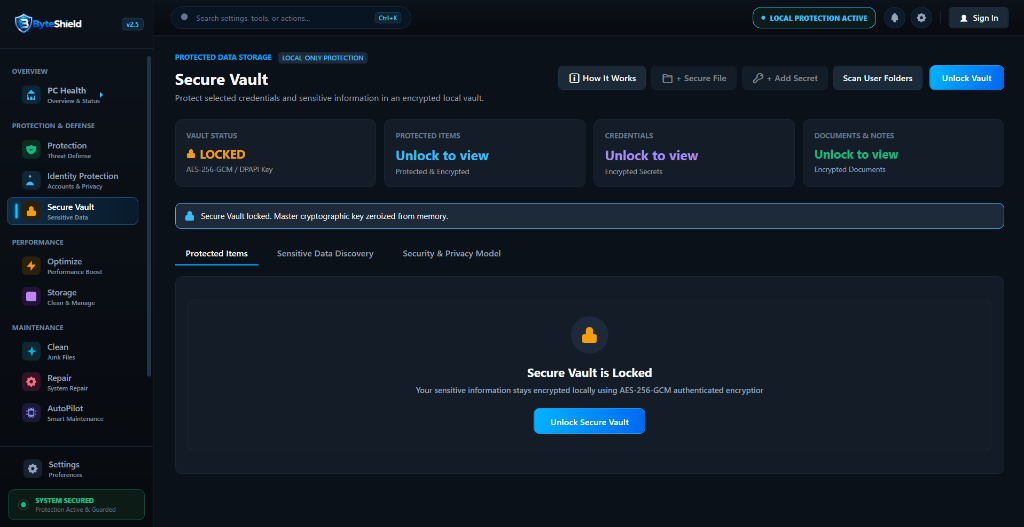Click the large lock icon above 'Secure Vault is Locked'

click(589, 335)
